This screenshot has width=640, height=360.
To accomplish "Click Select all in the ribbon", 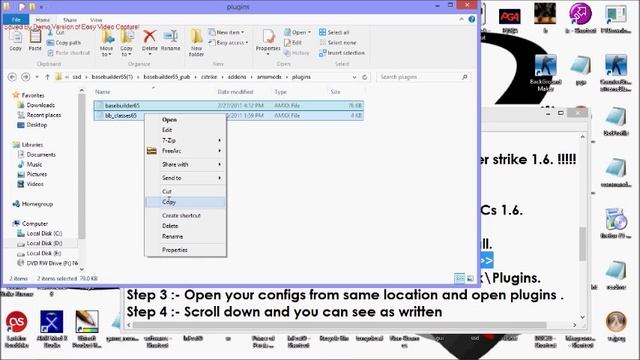I will [334, 32].
